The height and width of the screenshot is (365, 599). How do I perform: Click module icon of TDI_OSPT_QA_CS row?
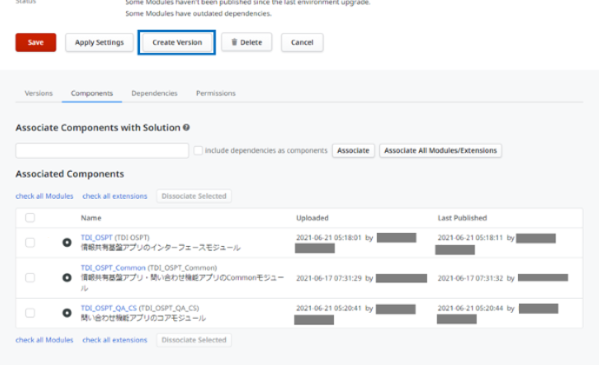67,313
